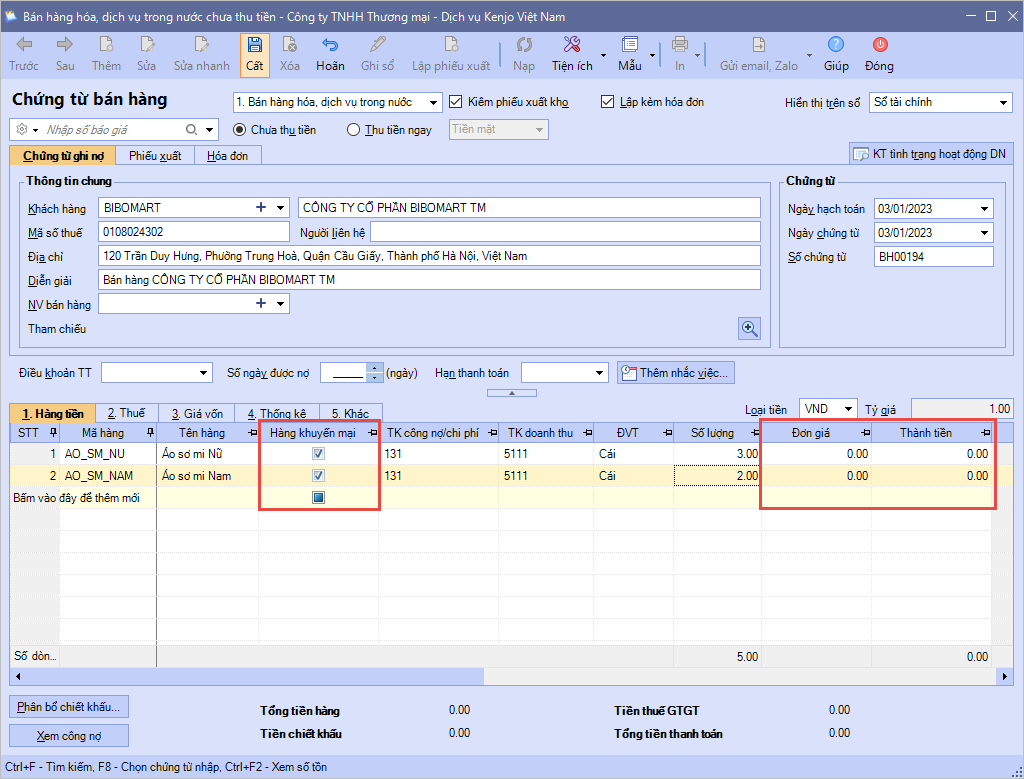
Task: Switch to the Phiếu xuất tab
Action: point(155,156)
